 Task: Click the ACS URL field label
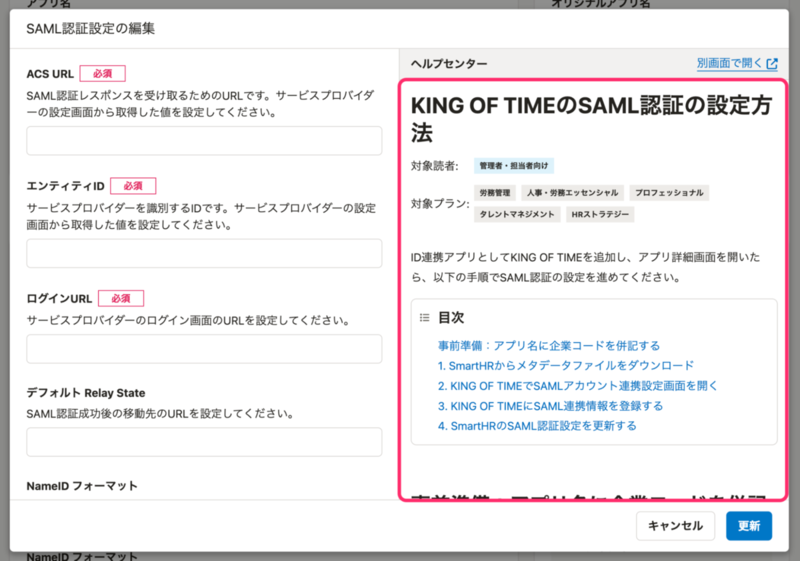click(x=50, y=74)
